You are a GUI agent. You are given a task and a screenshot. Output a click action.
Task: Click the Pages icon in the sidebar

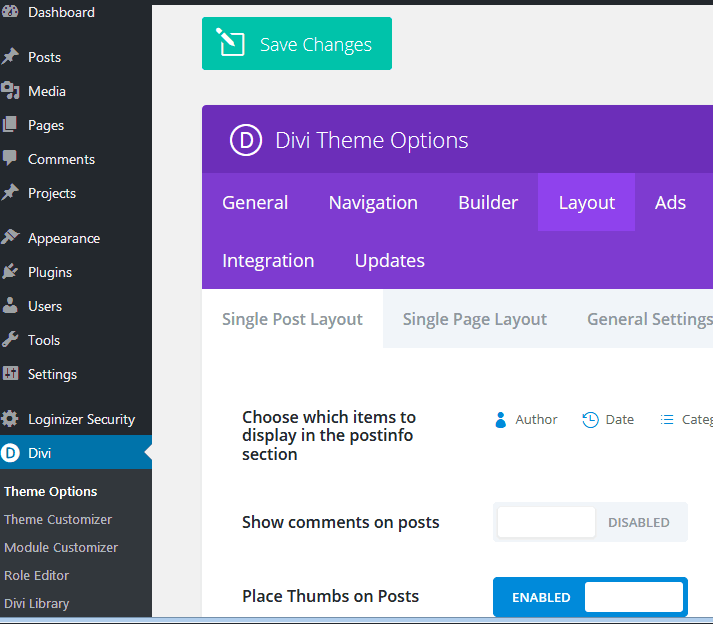coord(10,125)
